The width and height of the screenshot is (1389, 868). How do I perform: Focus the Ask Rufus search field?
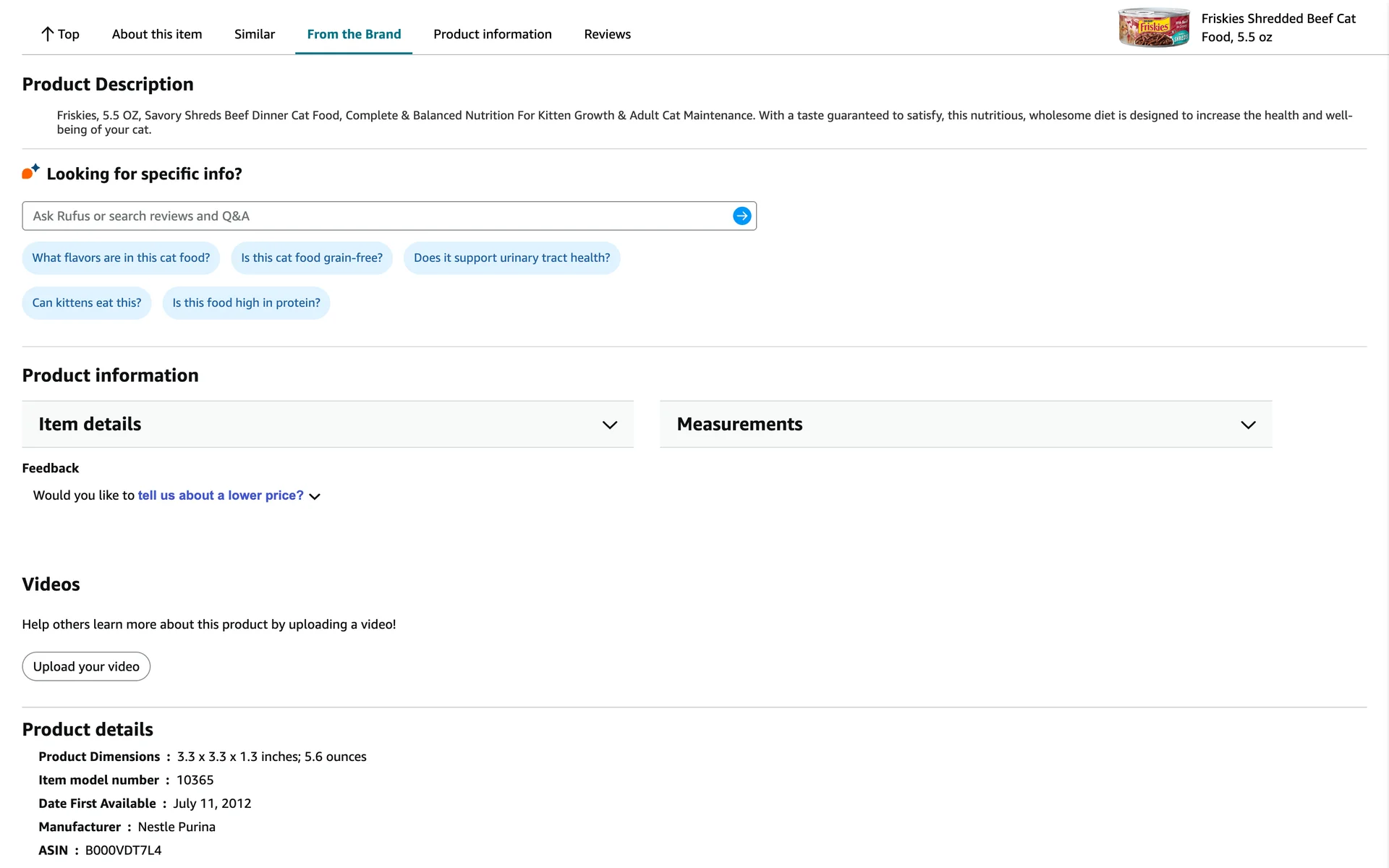point(376,216)
